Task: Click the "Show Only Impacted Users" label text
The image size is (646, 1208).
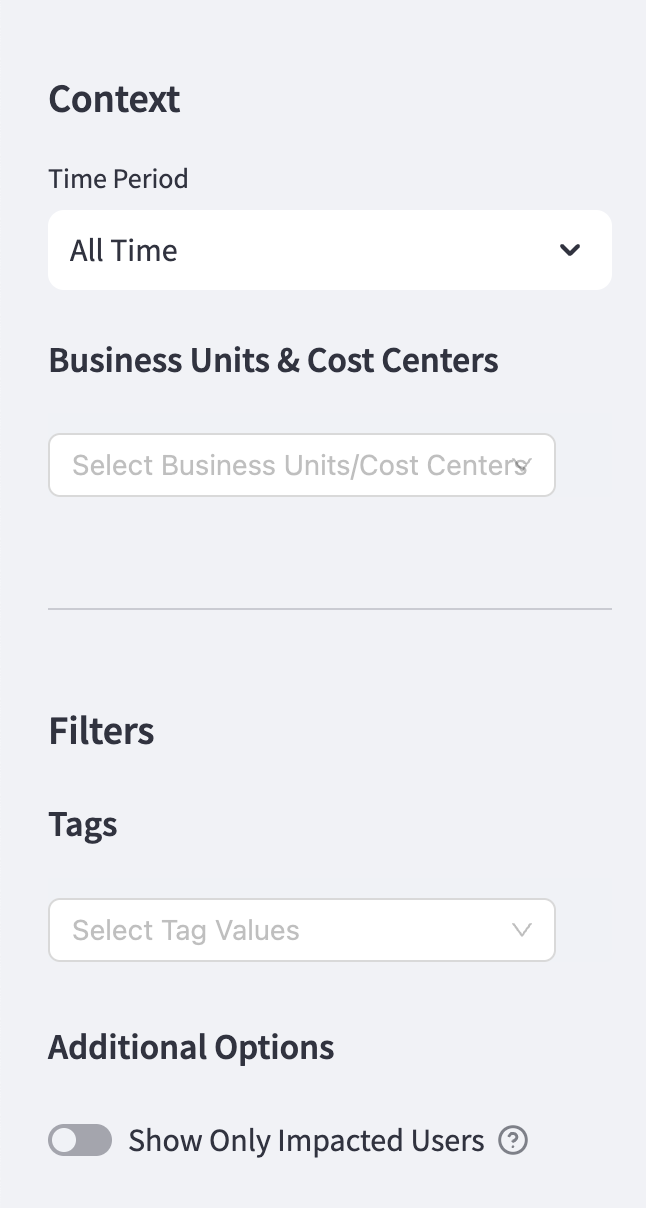Action: (x=306, y=1140)
